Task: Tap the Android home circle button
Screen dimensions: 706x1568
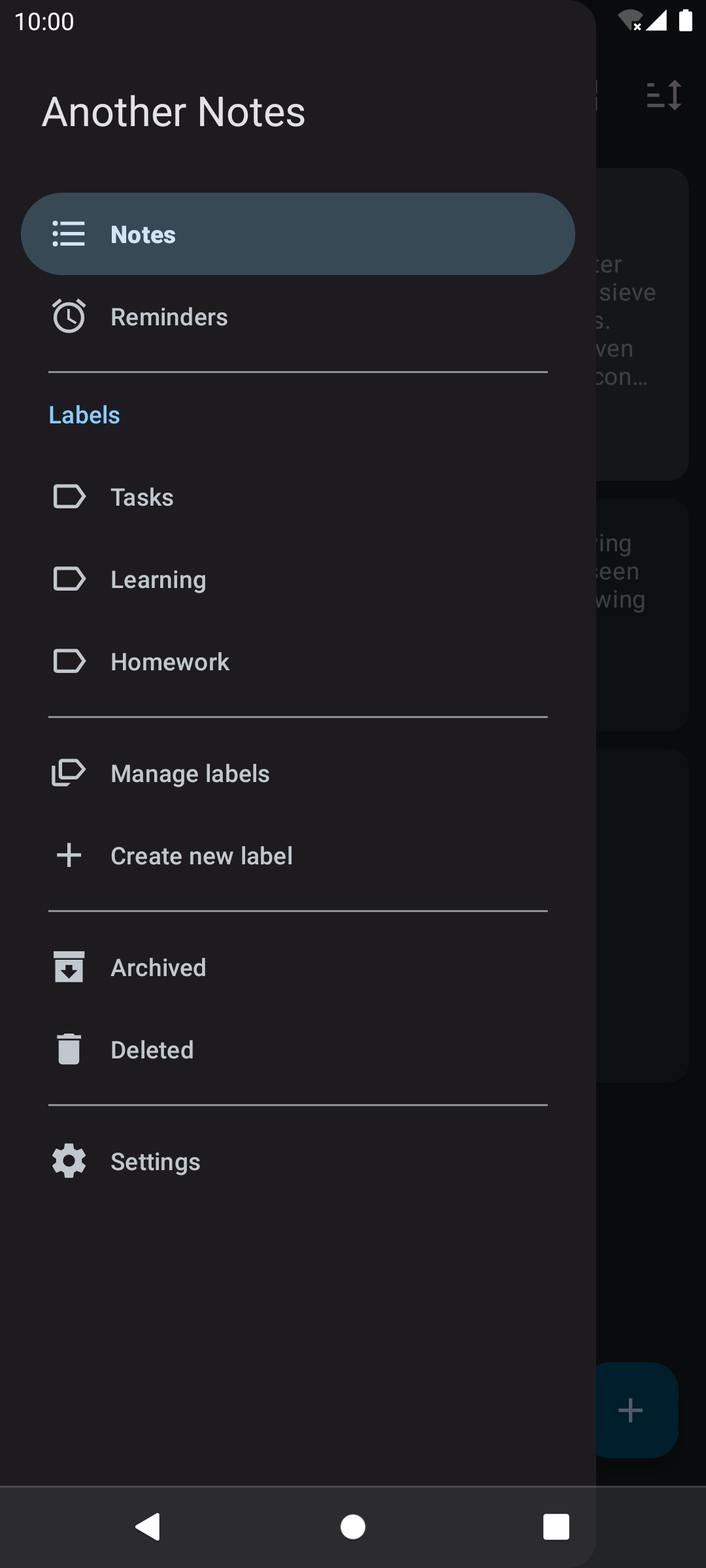Action: click(353, 1527)
